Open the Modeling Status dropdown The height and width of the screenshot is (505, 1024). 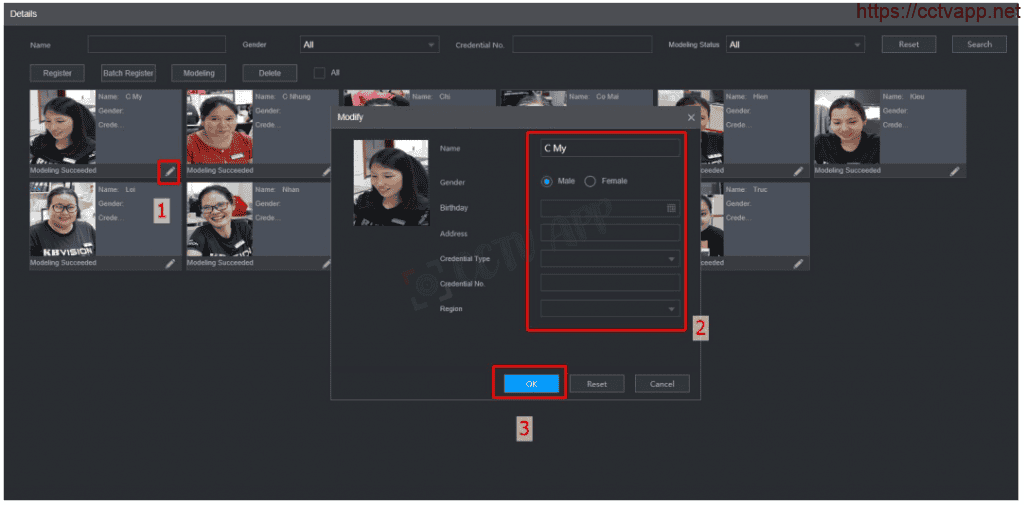[x=795, y=44]
